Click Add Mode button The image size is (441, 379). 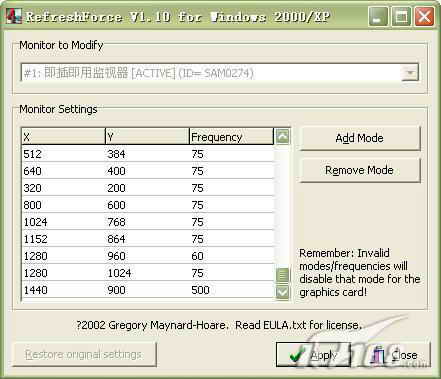[360, 138]
